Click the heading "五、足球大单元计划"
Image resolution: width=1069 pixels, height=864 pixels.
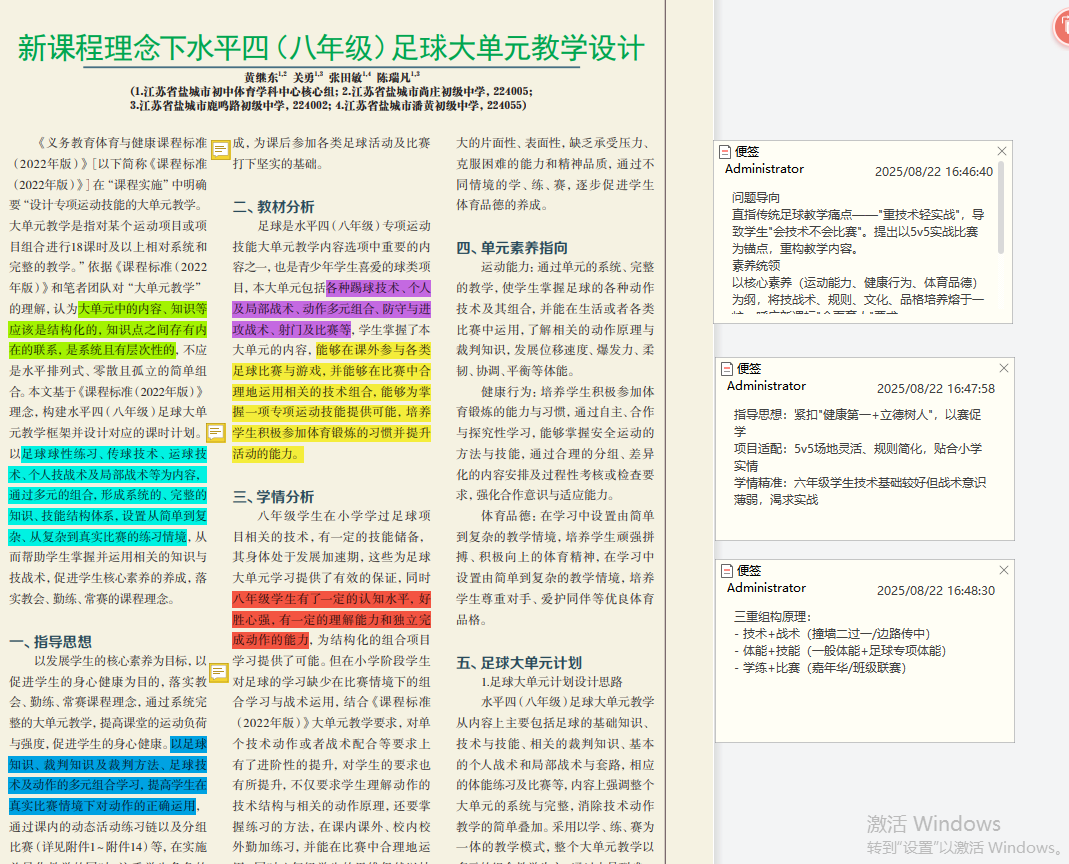[519, 663]
